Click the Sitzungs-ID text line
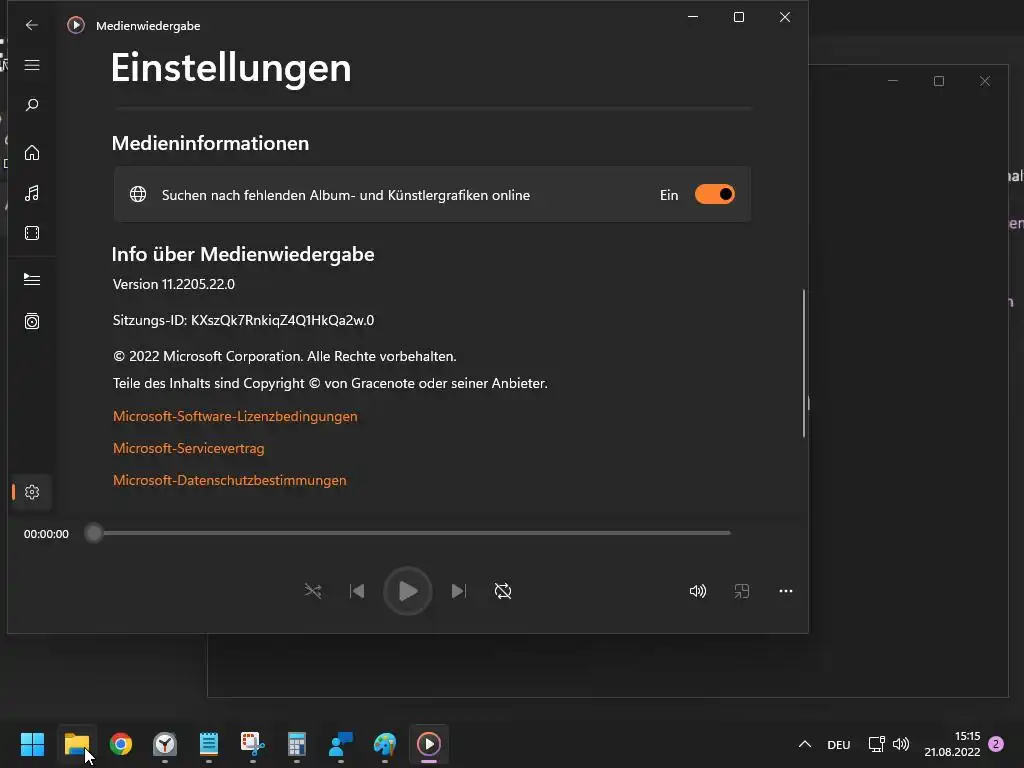The width and height of the screenshot is (1024, 768). (243, 320)
